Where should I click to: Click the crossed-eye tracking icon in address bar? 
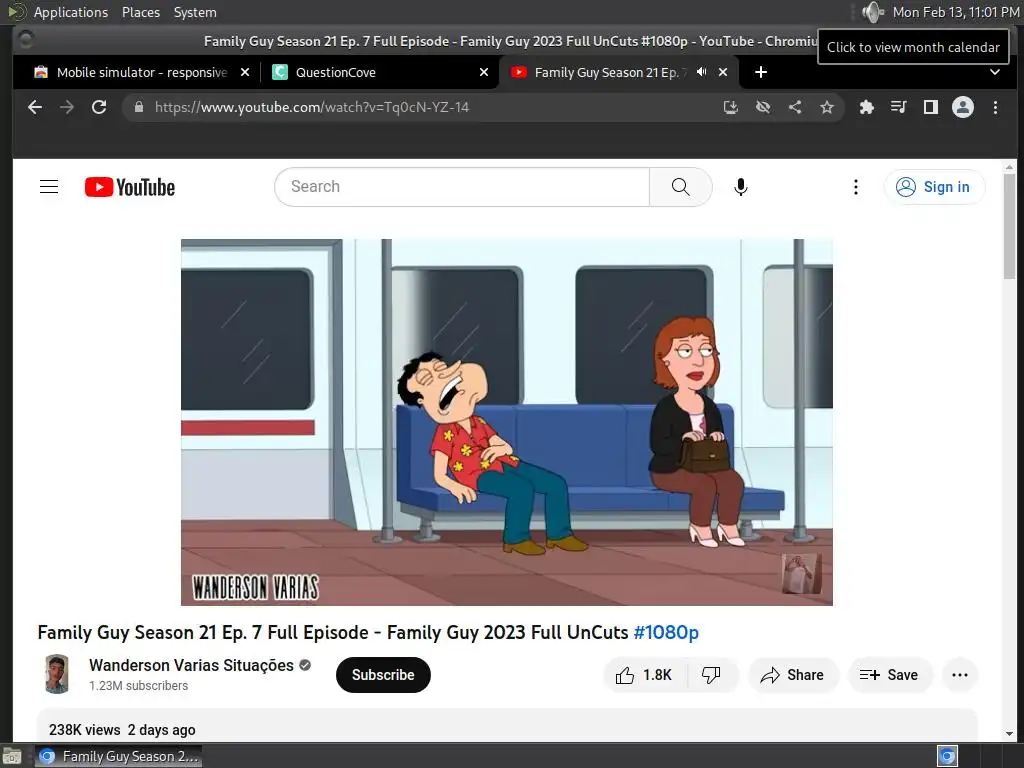pyautogui.click(x=763, y=107)
